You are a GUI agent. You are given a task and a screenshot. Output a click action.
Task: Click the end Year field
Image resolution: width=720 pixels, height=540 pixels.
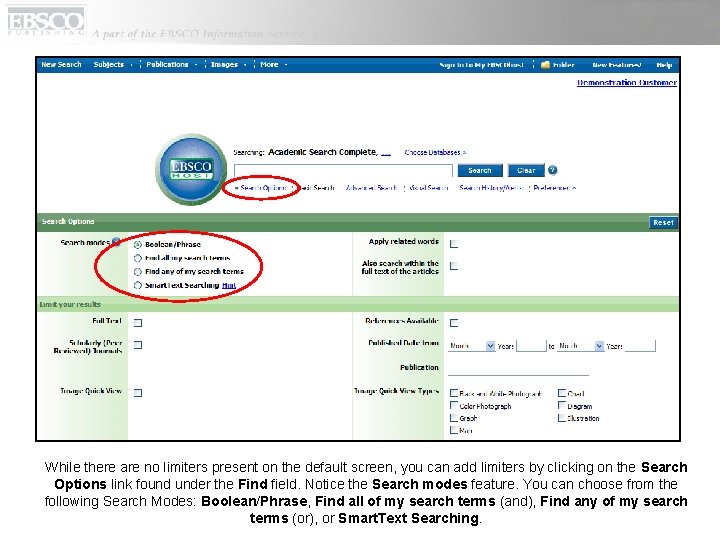click(x=640, y=346)
